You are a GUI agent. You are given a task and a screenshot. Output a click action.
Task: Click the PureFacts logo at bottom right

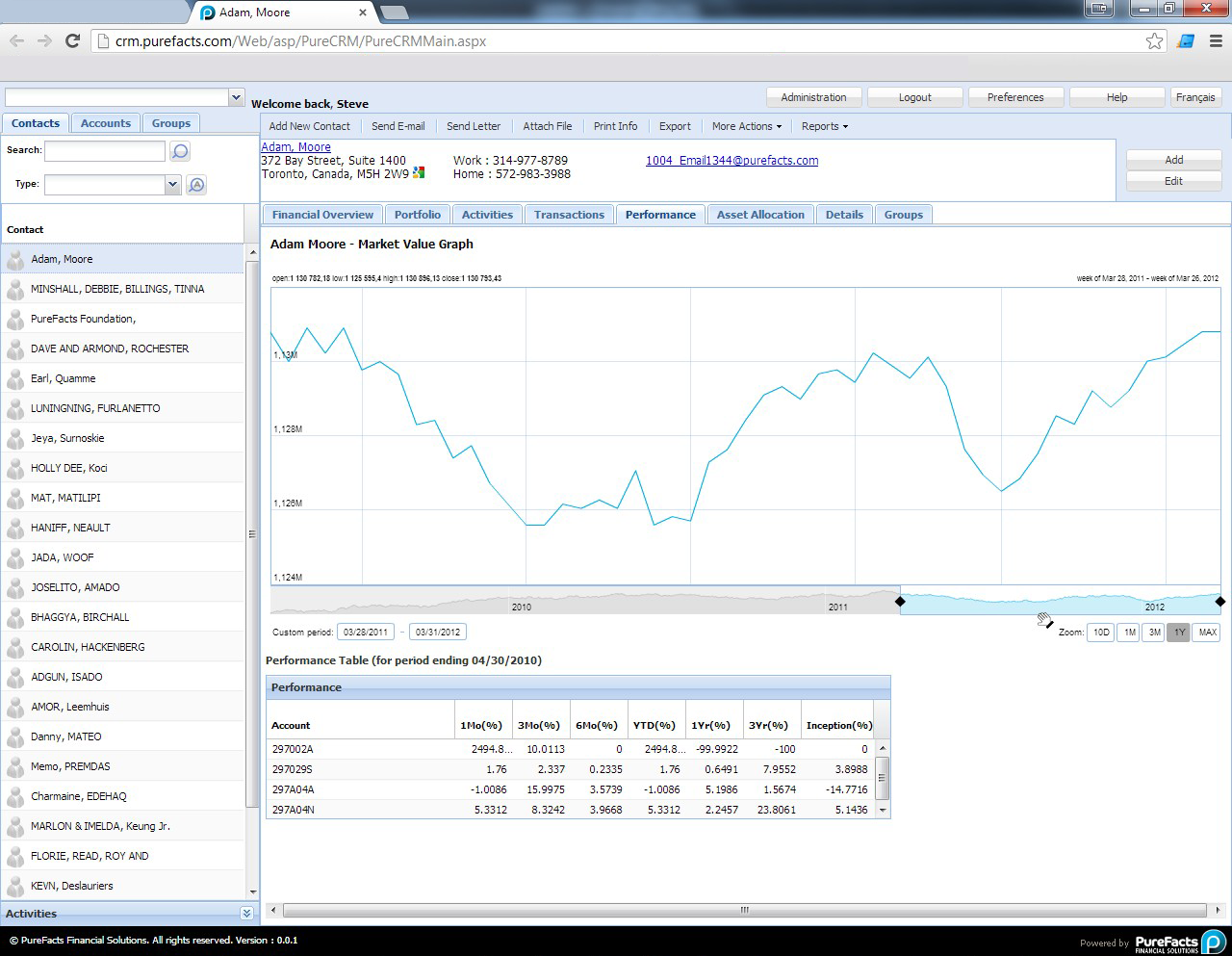point(1180,943)
